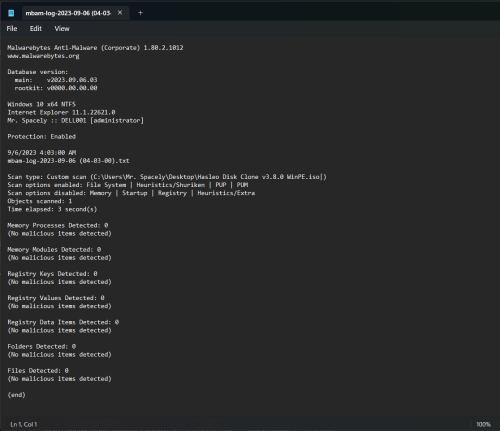Add a new tab with the plus button
The width and height of the screenshot is (500, 431).
[x=140, y=13]
